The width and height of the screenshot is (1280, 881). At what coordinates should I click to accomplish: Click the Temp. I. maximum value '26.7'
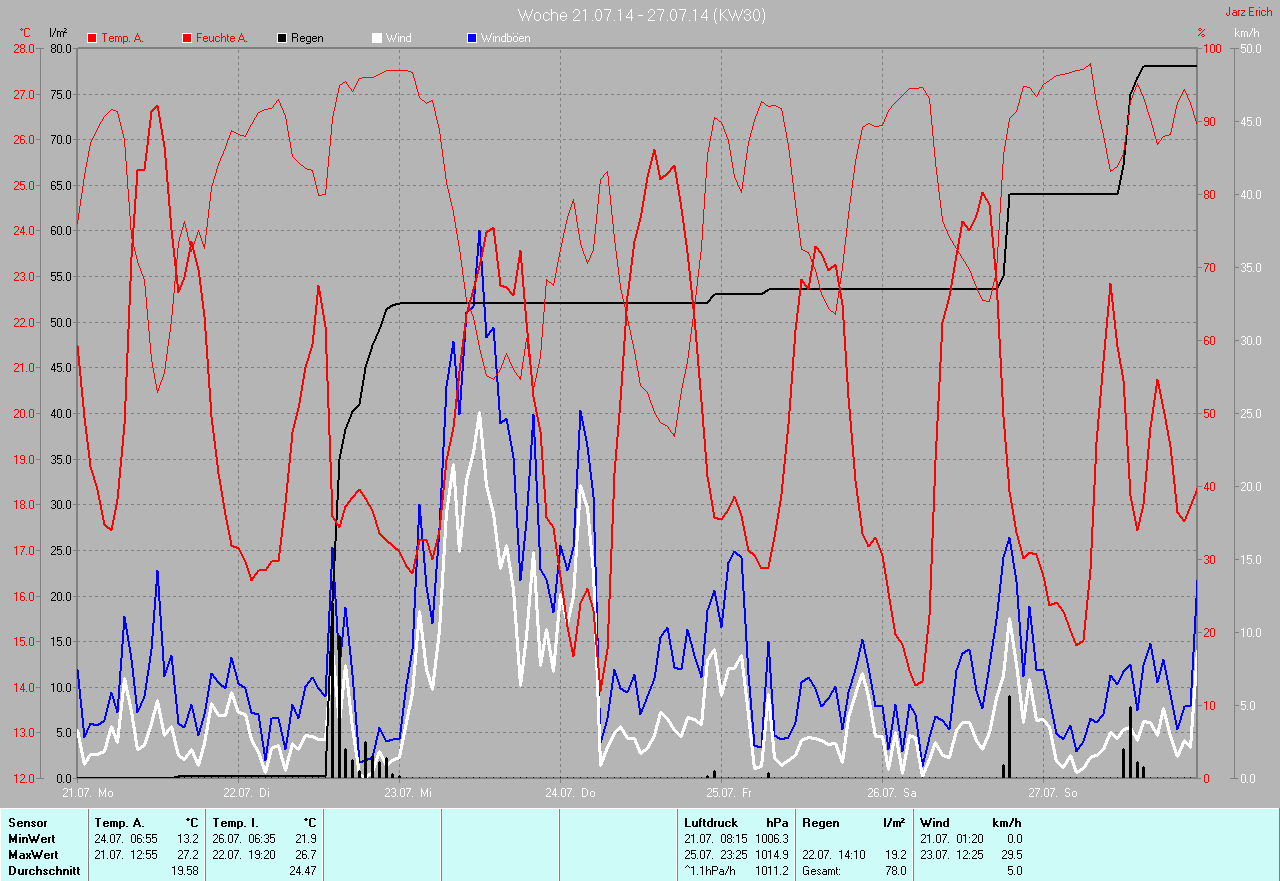305,855
